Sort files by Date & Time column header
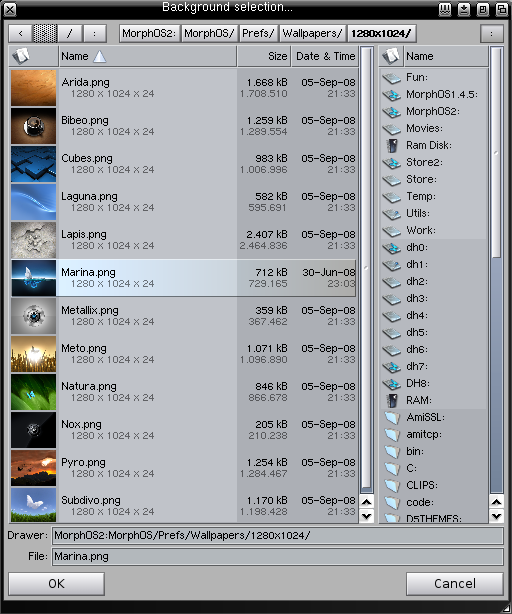 coord(325,56)
